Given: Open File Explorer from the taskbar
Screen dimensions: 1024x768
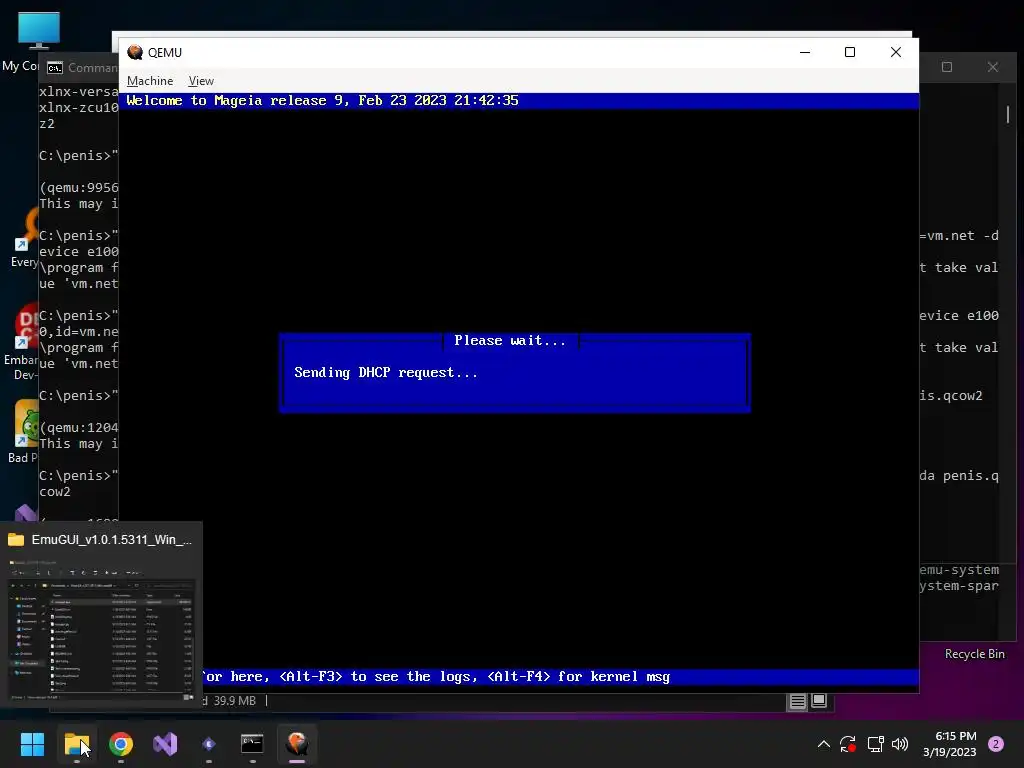Looking at the screenshot, I should pos(76,744).
